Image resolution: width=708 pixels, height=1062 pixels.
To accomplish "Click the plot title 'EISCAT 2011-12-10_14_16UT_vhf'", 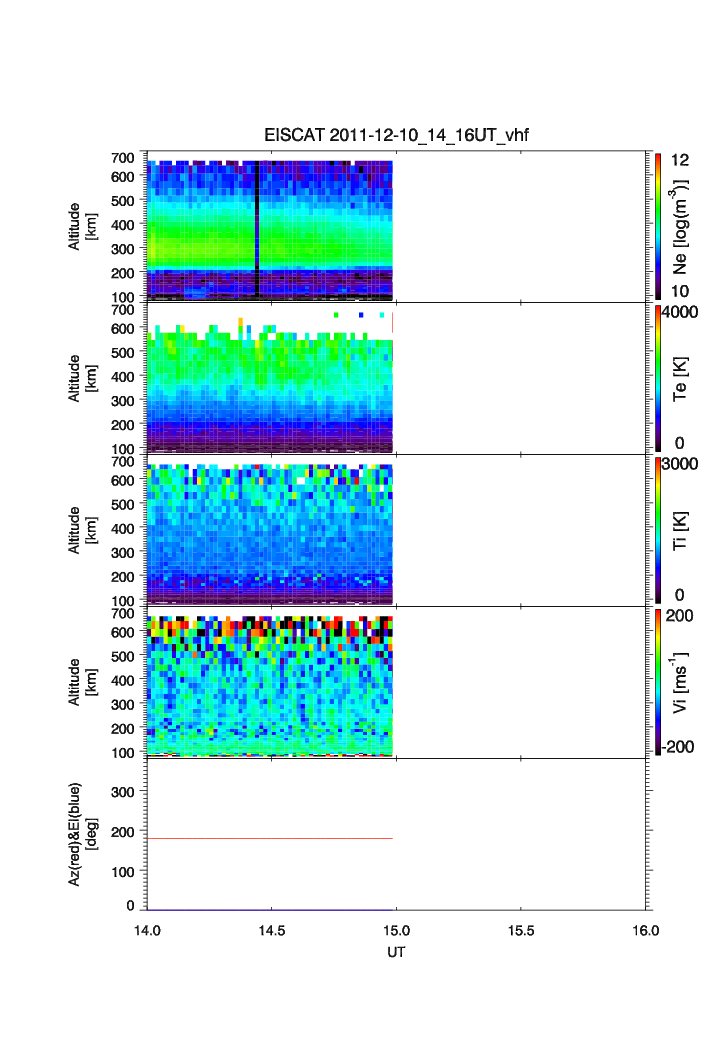I will [396, 135].
